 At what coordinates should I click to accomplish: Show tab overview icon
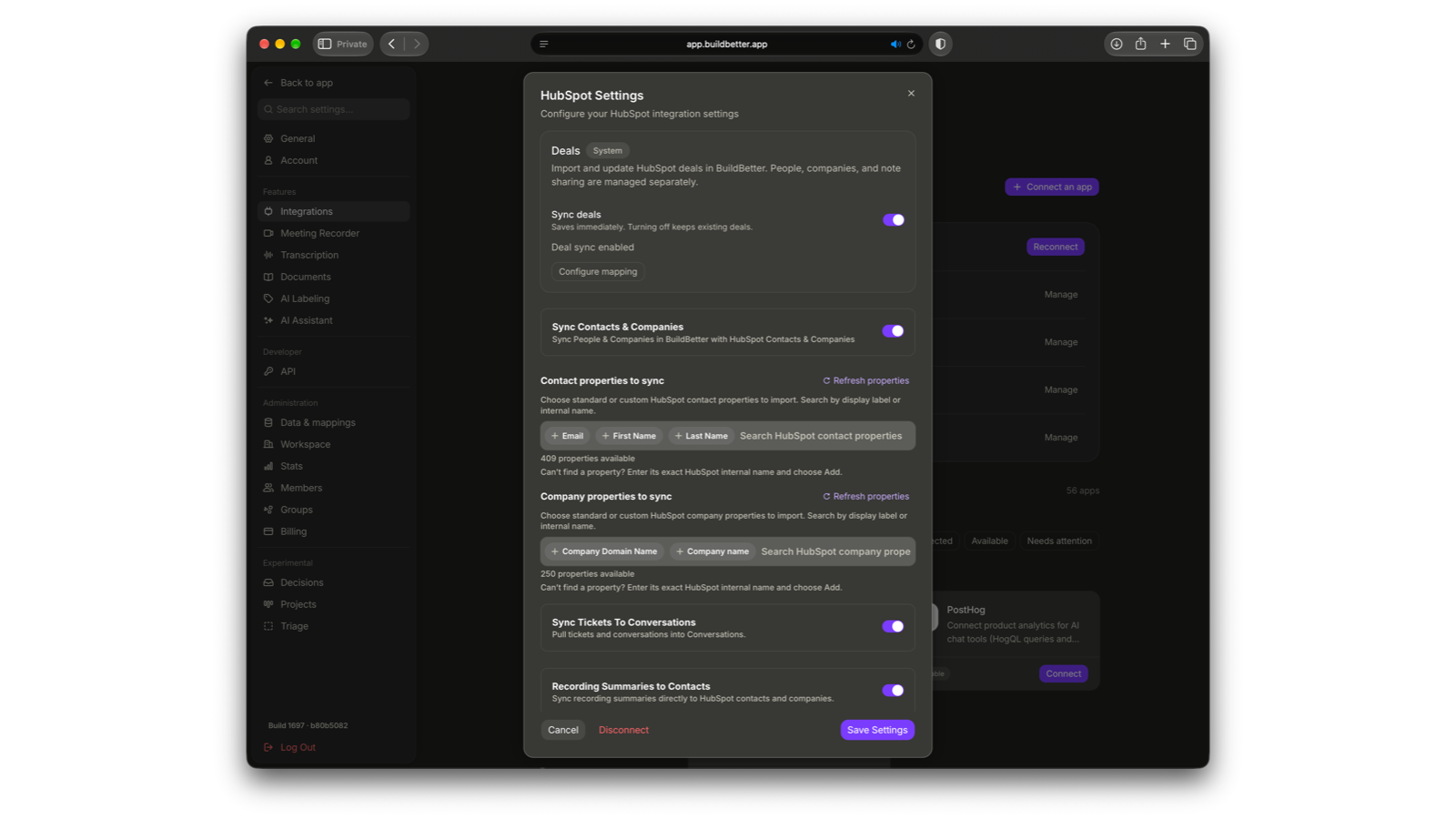1189,44
